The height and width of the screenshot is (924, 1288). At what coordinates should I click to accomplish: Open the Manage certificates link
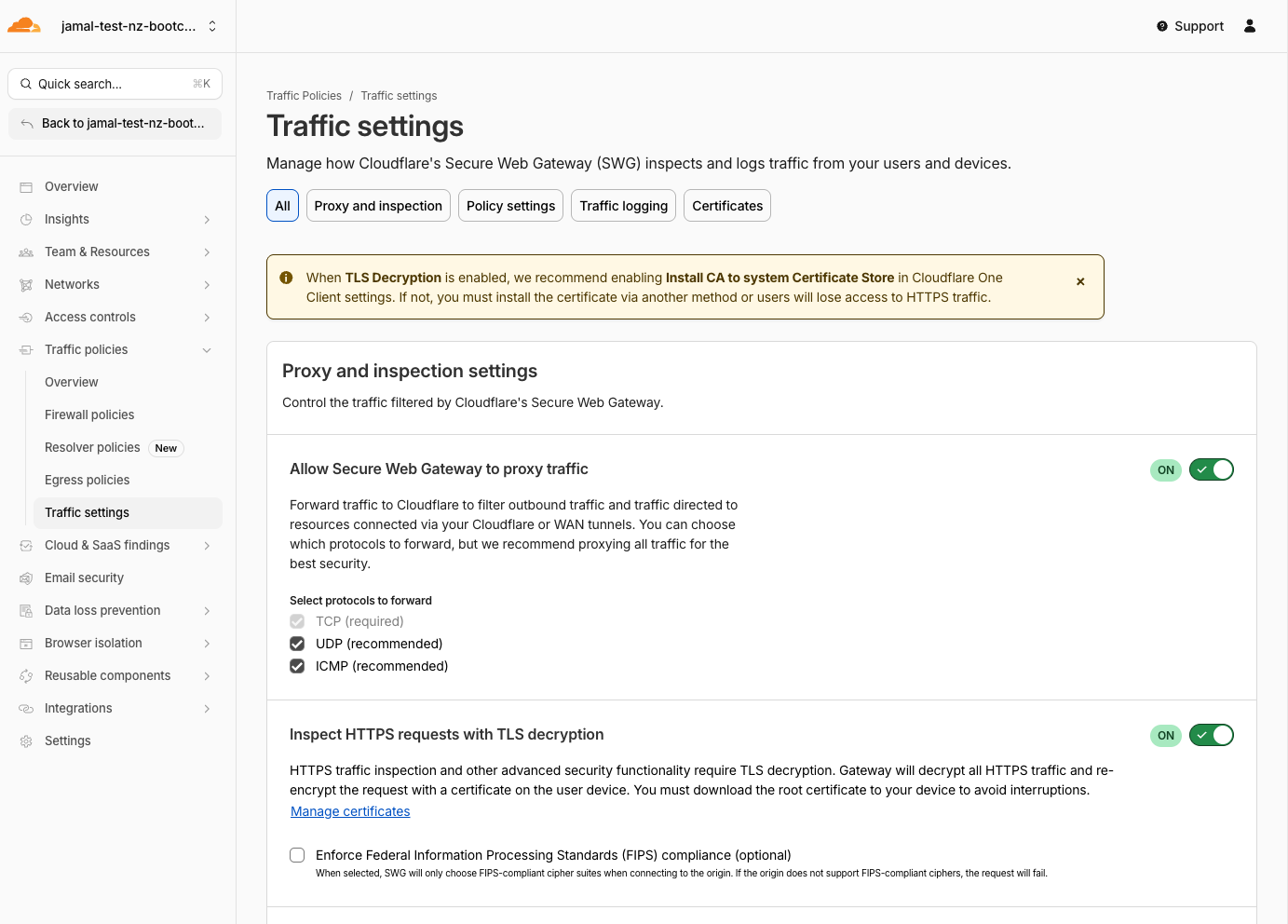pos(350,811)
